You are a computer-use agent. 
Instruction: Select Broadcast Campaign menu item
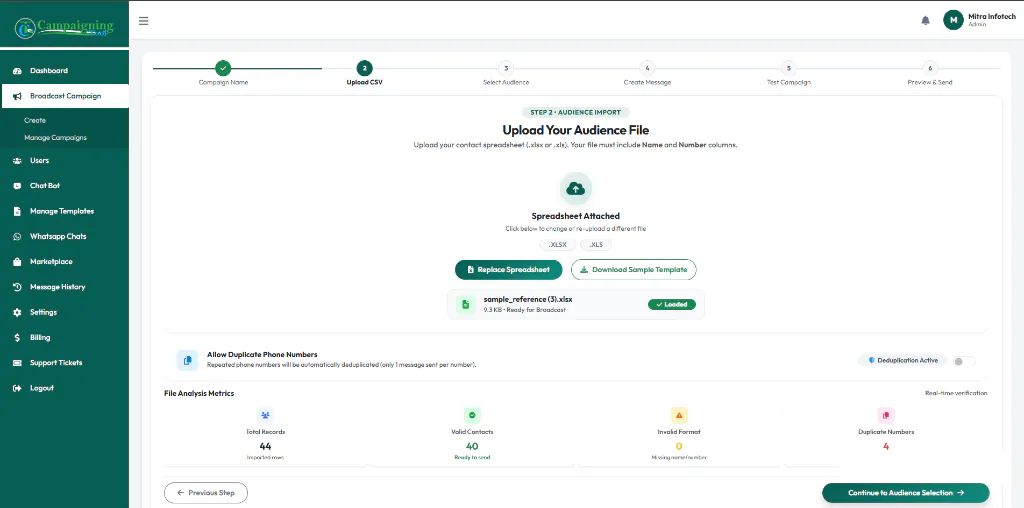click(64, 96)
